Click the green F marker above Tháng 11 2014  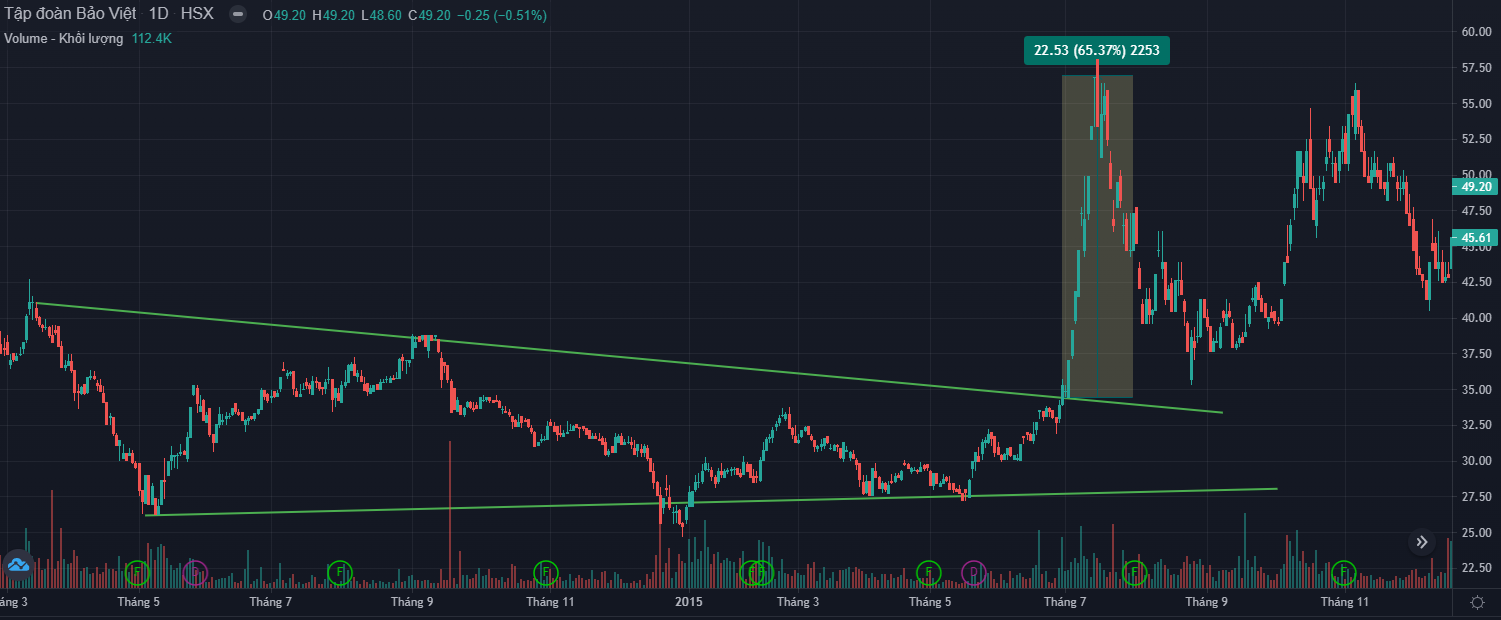tap(545, 573)
